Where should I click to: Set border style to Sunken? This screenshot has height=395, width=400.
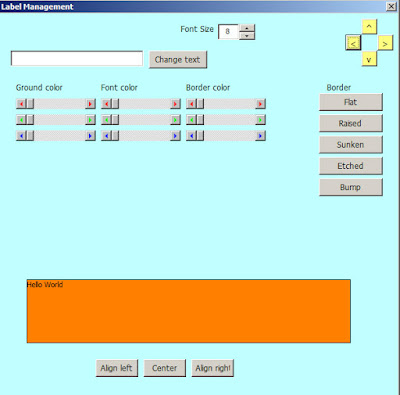coord(351,145)
